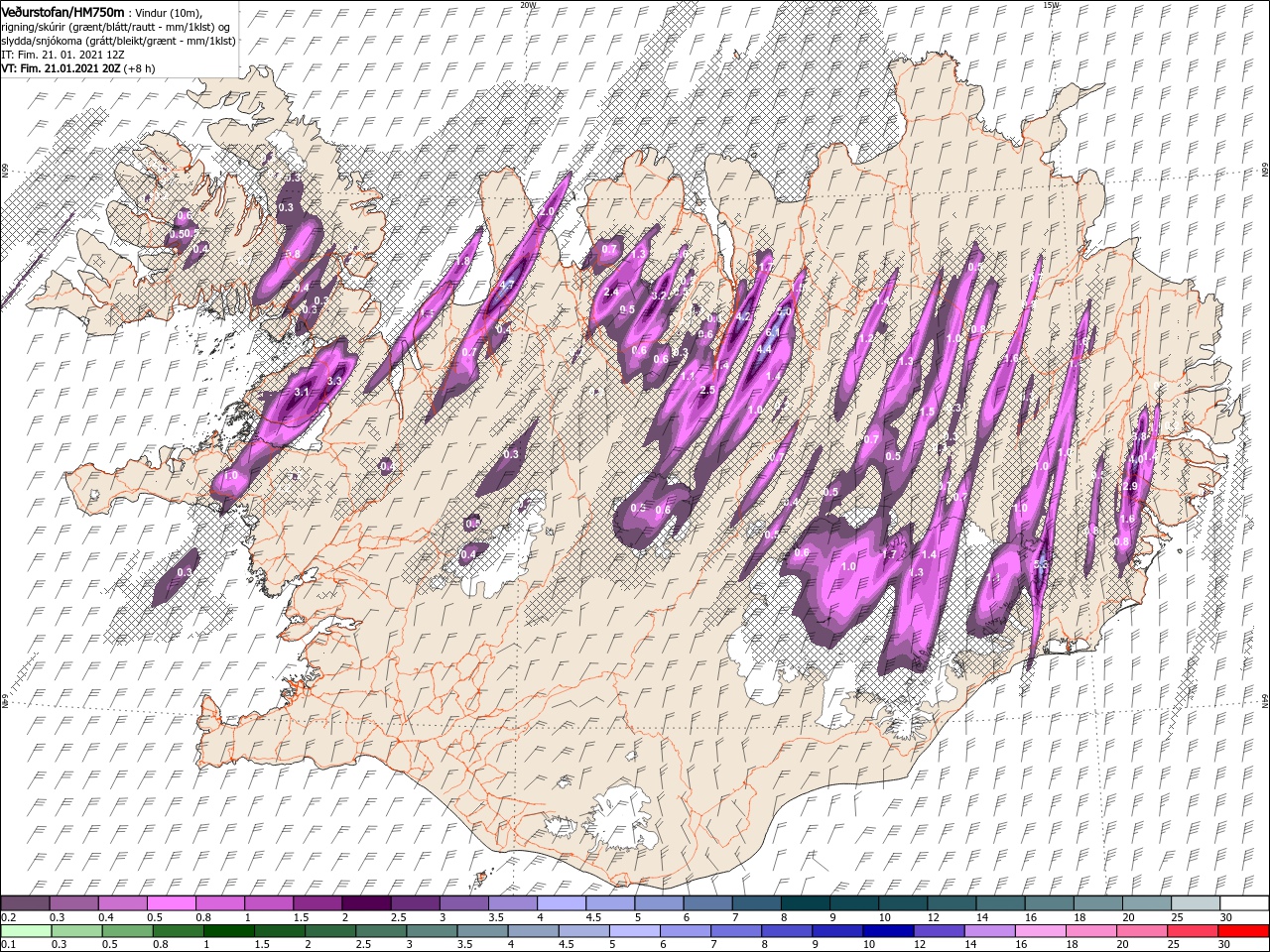This screenshot has height=952, width=1270.
Task: Click the 2.5 precipitation value on the map
Action: tap(706, 391)
